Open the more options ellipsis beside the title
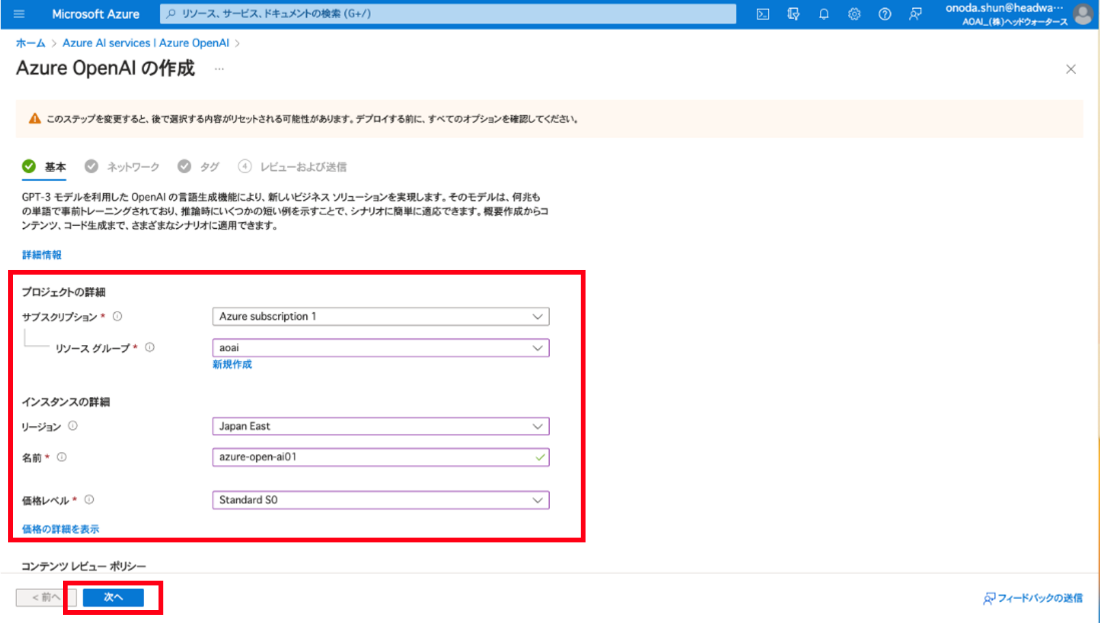 tap(220, 69)
